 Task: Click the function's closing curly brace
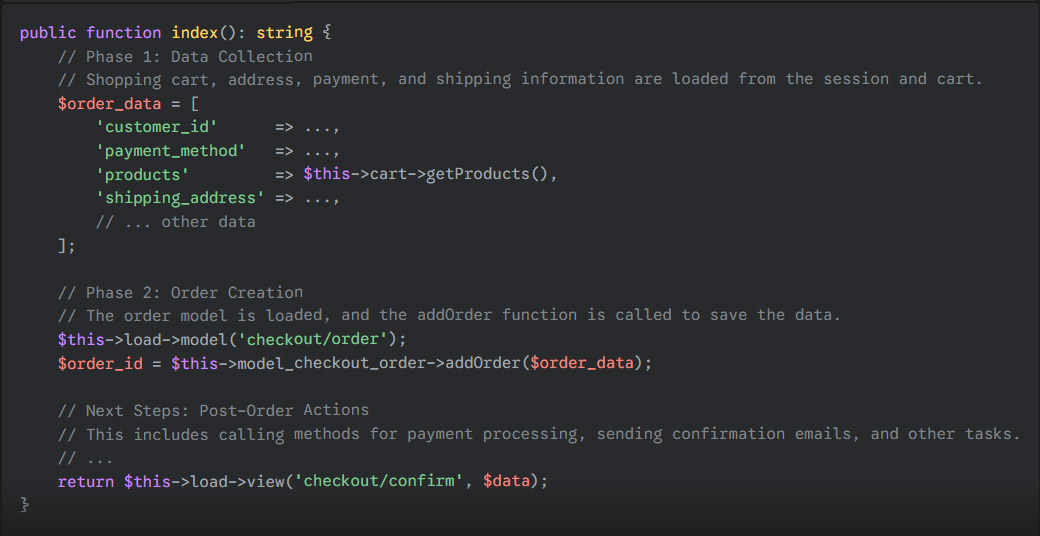tap(25, 505)
